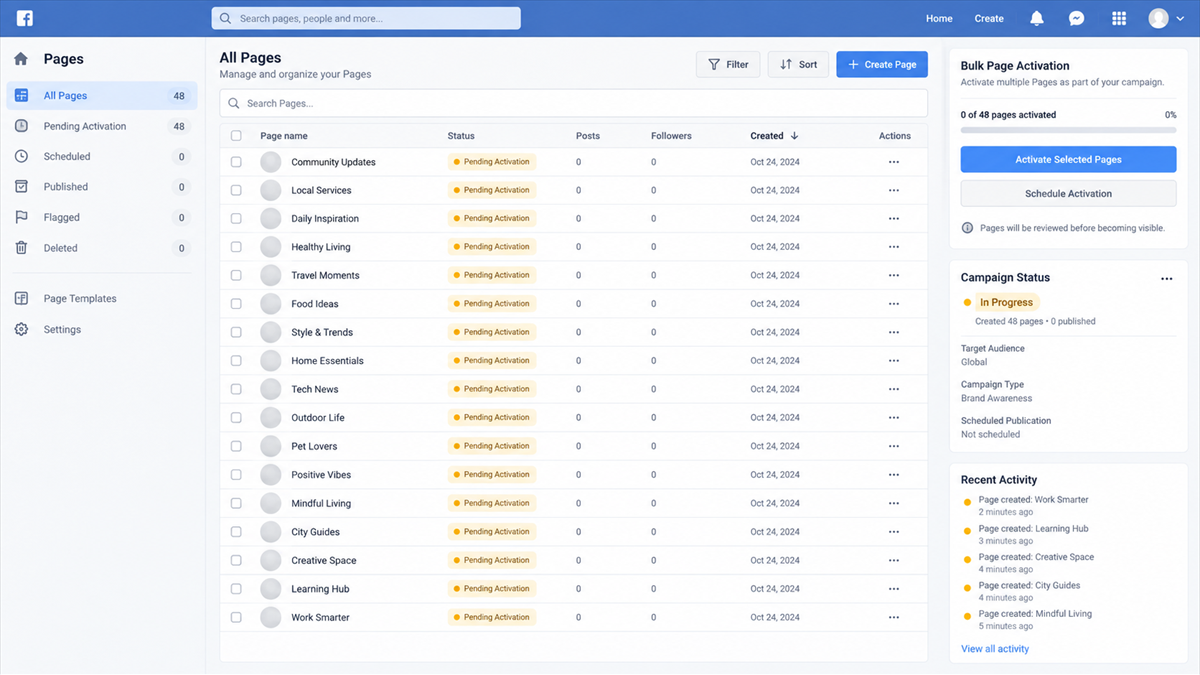Select All Pages in sidebar

point(102,96)
